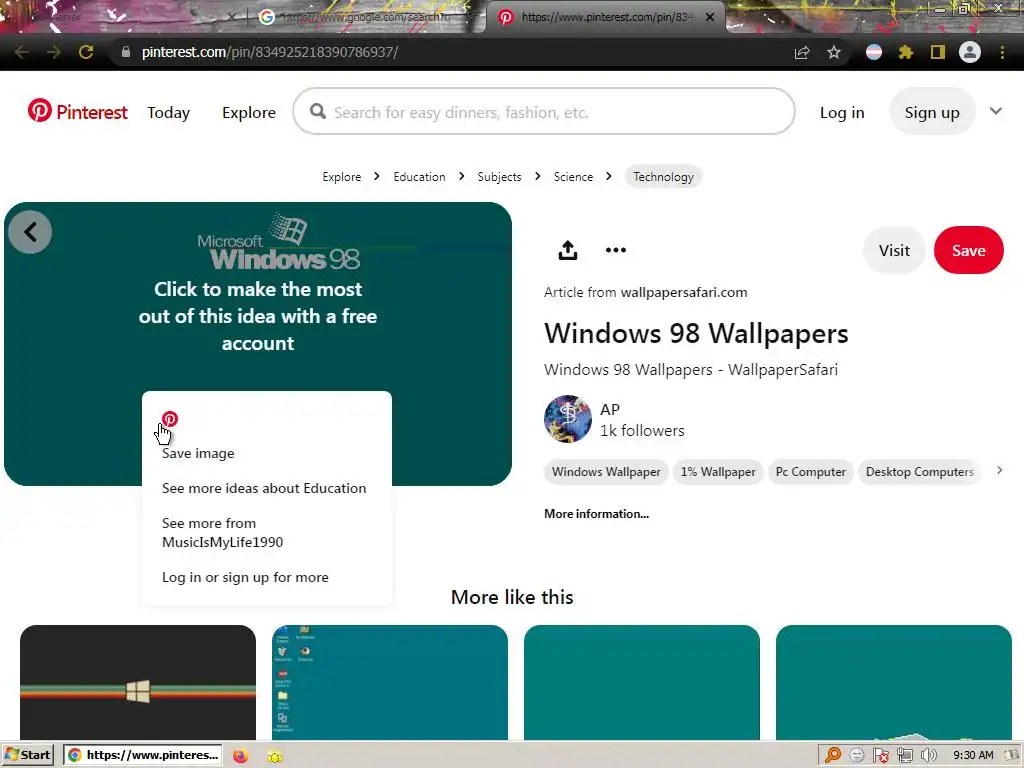Select the Windows Wallpaper tag
The image size is (1024, 768).
(x=606, y=472)
